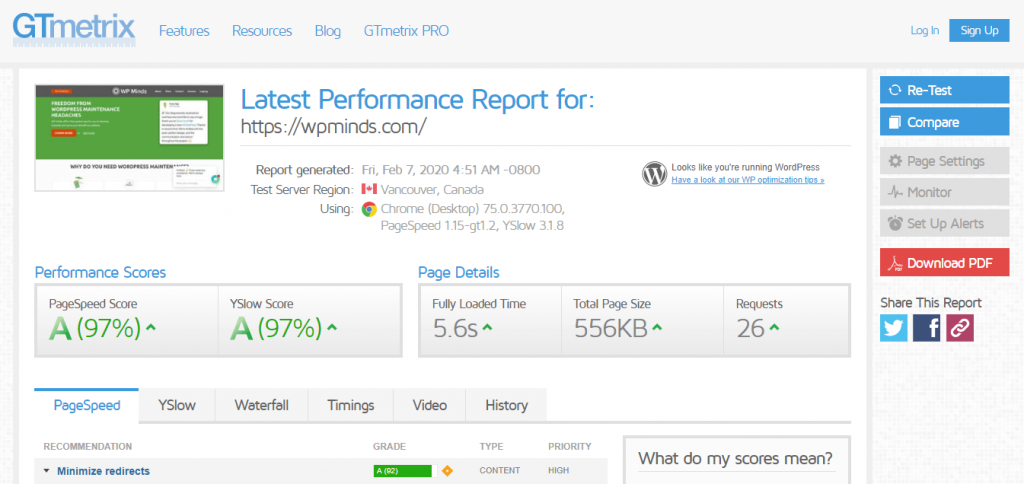
Task: Click the https://wpminds.com/ URL text
Action: [x=334, y=126]
